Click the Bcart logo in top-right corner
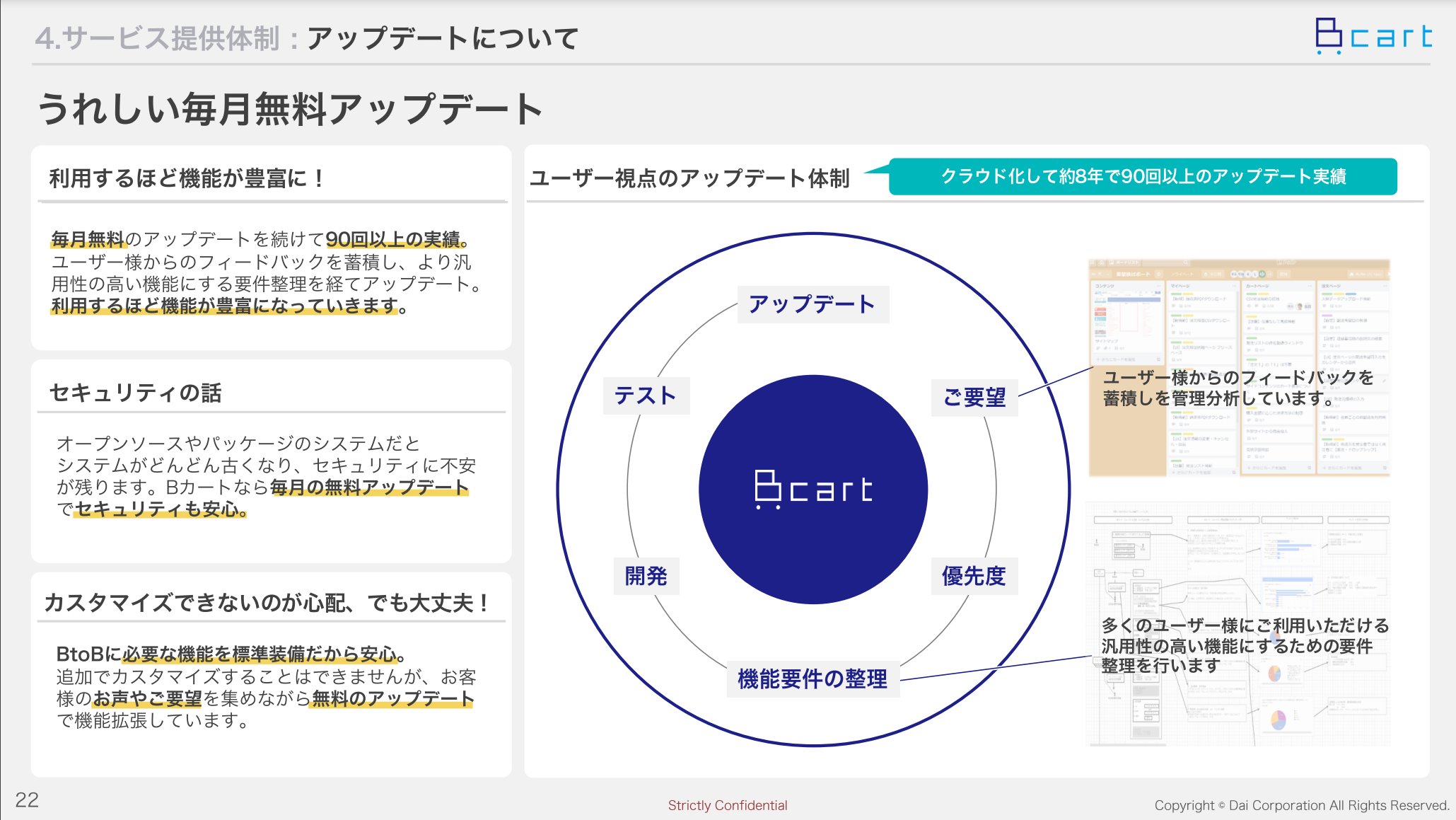Image resolution: width=1456 pixels, height=820 pixels. [x=1373, y=36]
